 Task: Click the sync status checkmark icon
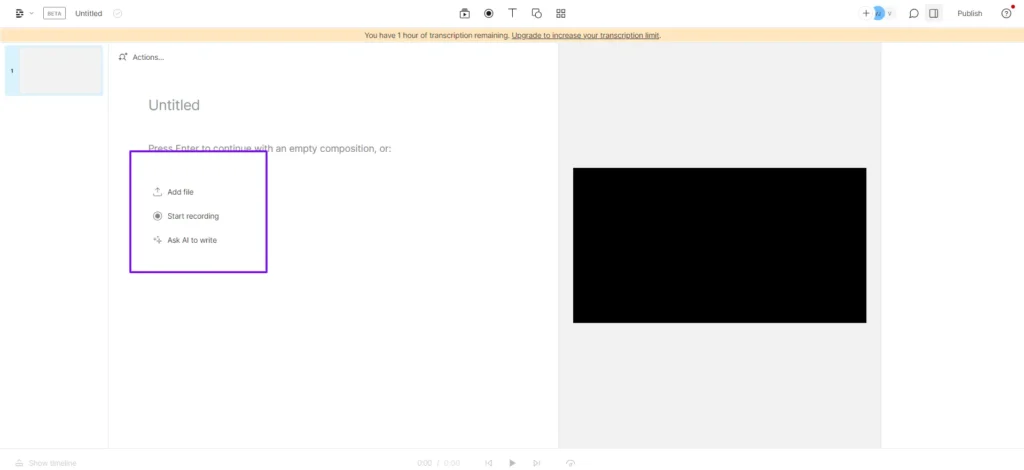[118, 13]
